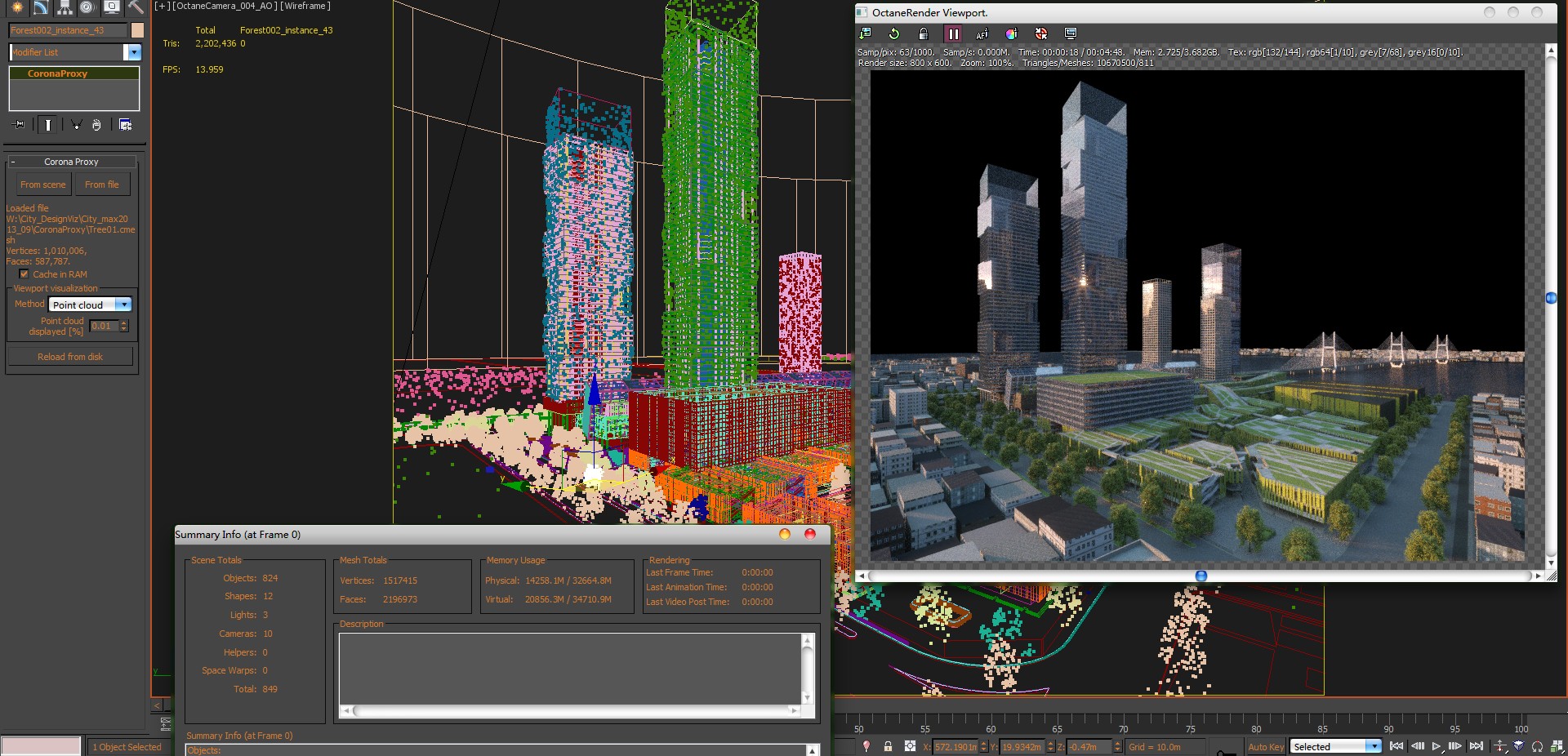Open the Hierarchy command panel tab
This screenshot has width=1568, height=756.
[x=64, y=7]
